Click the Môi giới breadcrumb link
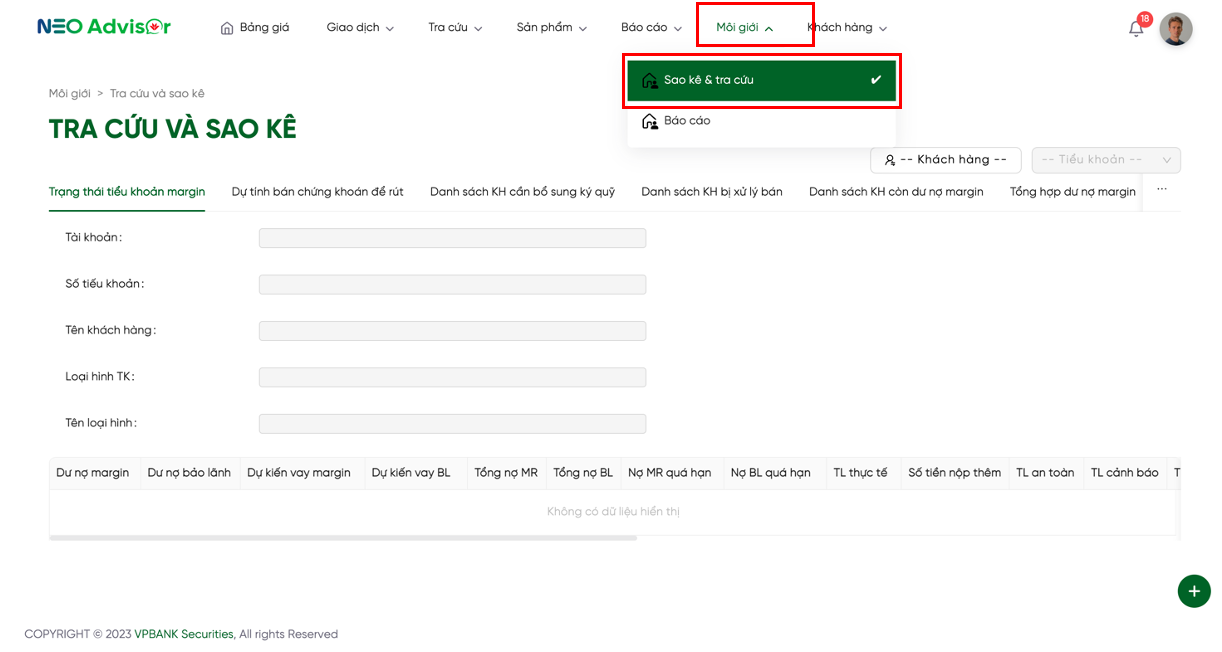This screenshot has width=1222, height=652. (x=69, y=93)
